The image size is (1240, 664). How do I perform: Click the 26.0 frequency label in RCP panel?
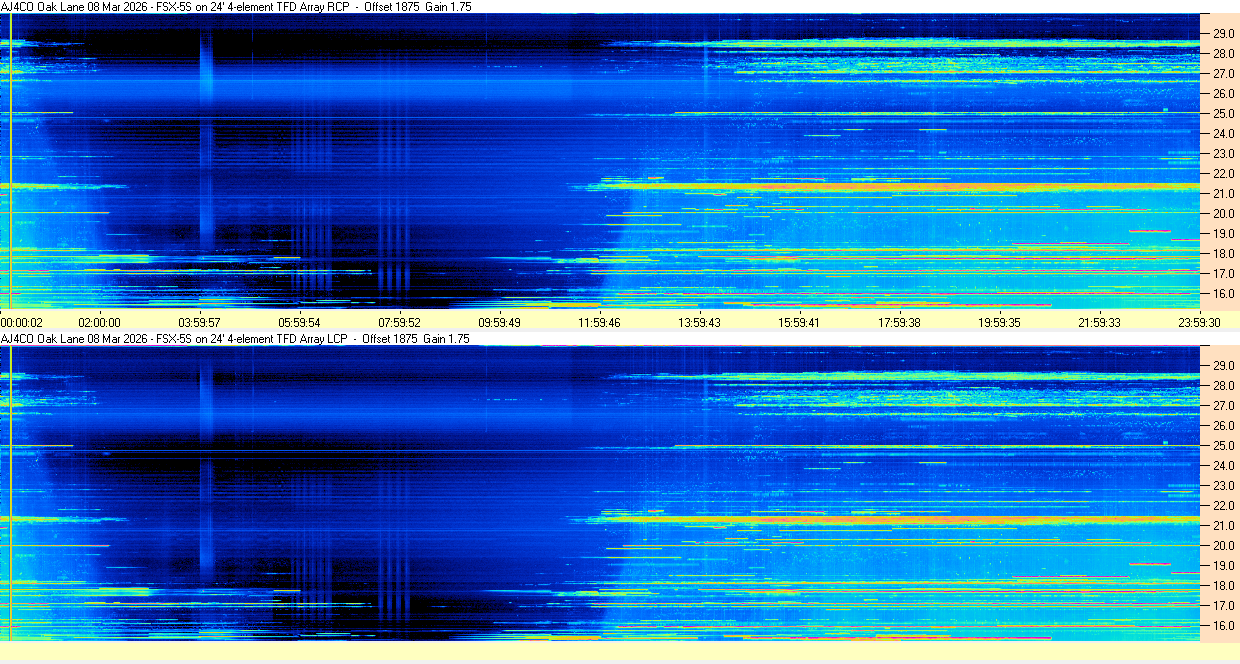coord(1223,94)
